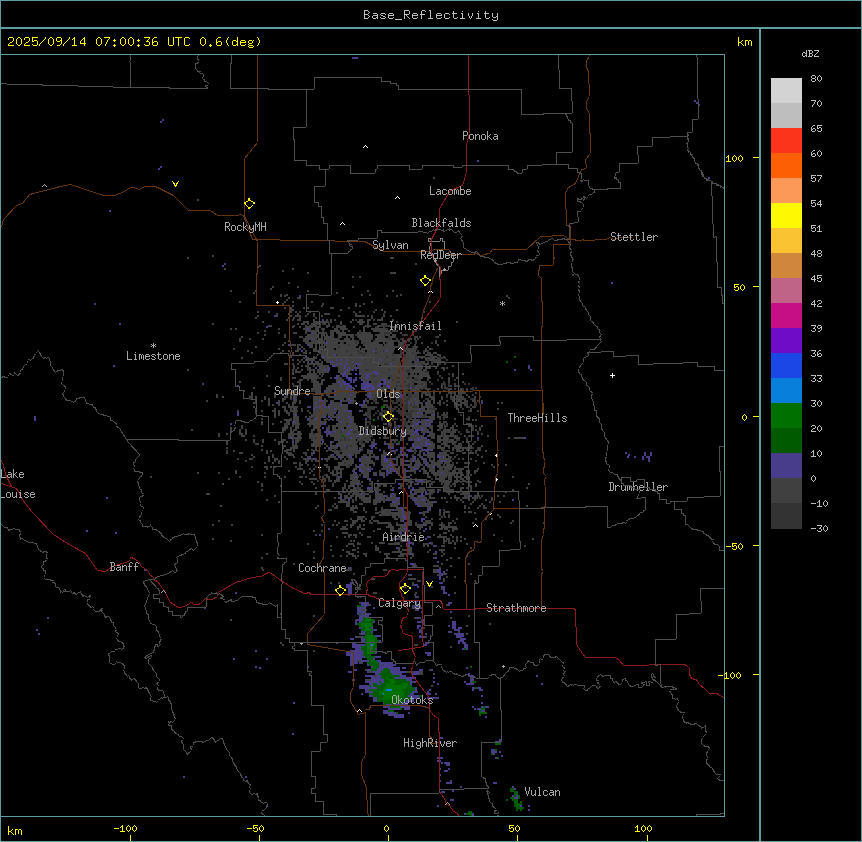Screen dimensions: 862x842
Task: Click the Olds town label
Action: (388, 394)
